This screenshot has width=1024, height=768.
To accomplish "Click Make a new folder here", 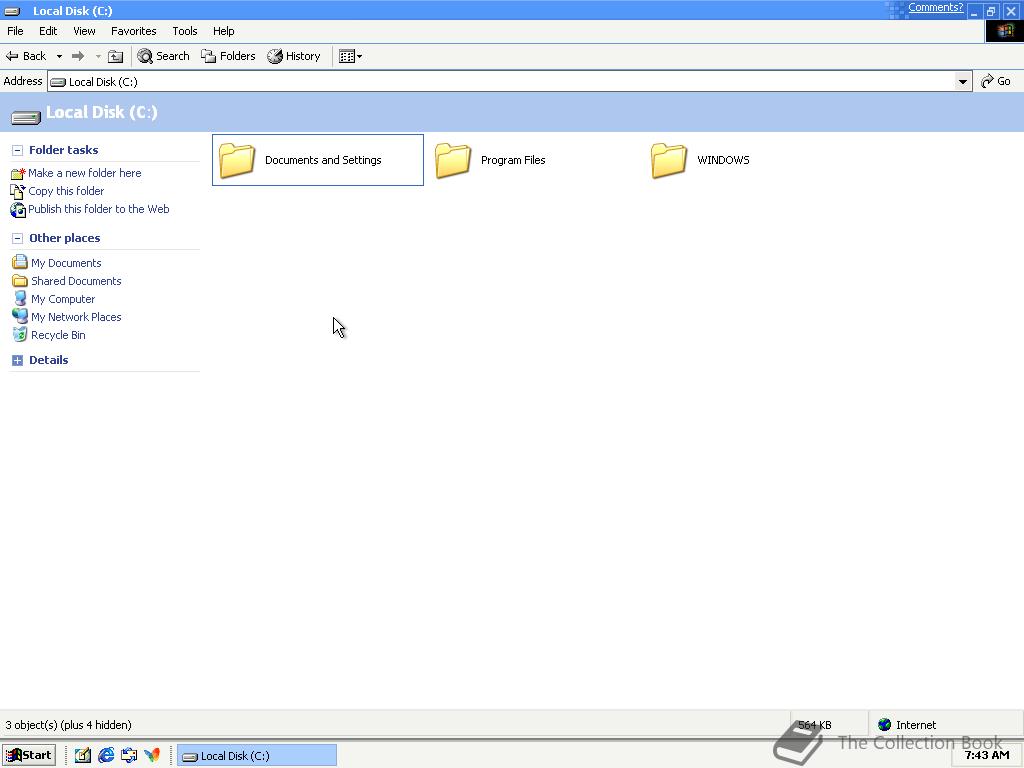I will pyautogui.click(x=84, y=173).
